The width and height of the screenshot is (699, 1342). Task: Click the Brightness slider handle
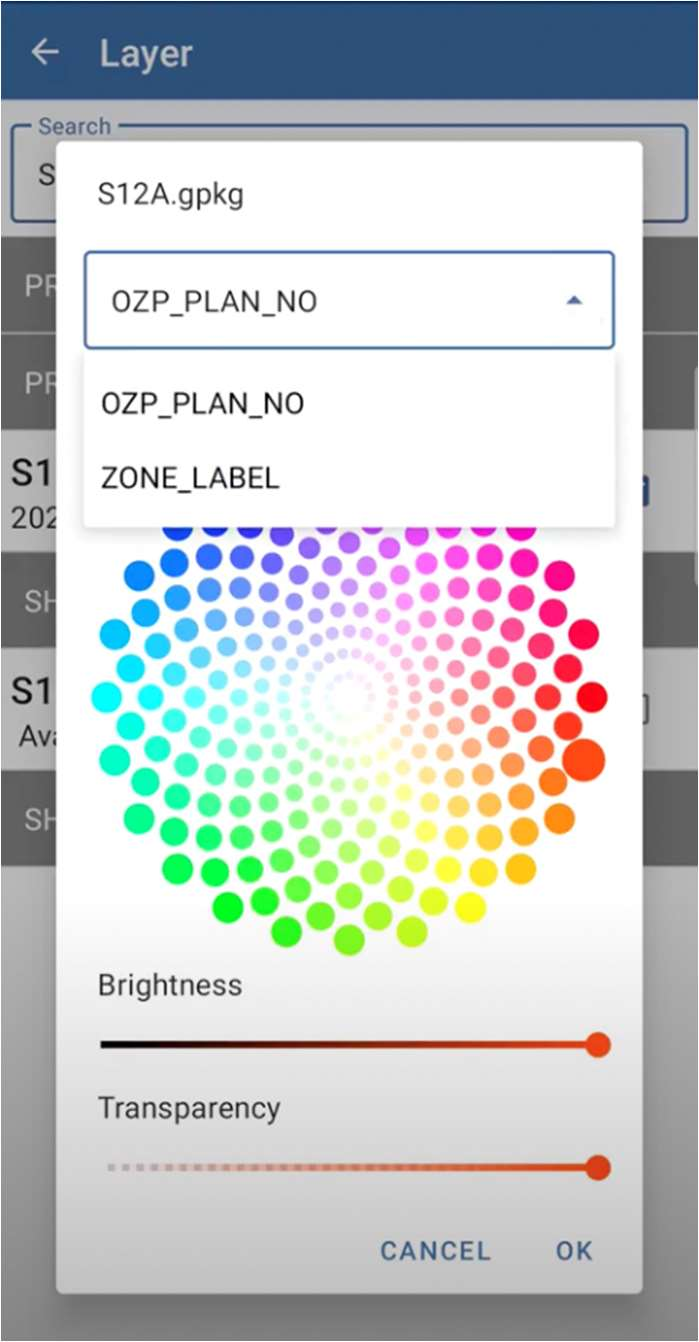pos(598,1045)
